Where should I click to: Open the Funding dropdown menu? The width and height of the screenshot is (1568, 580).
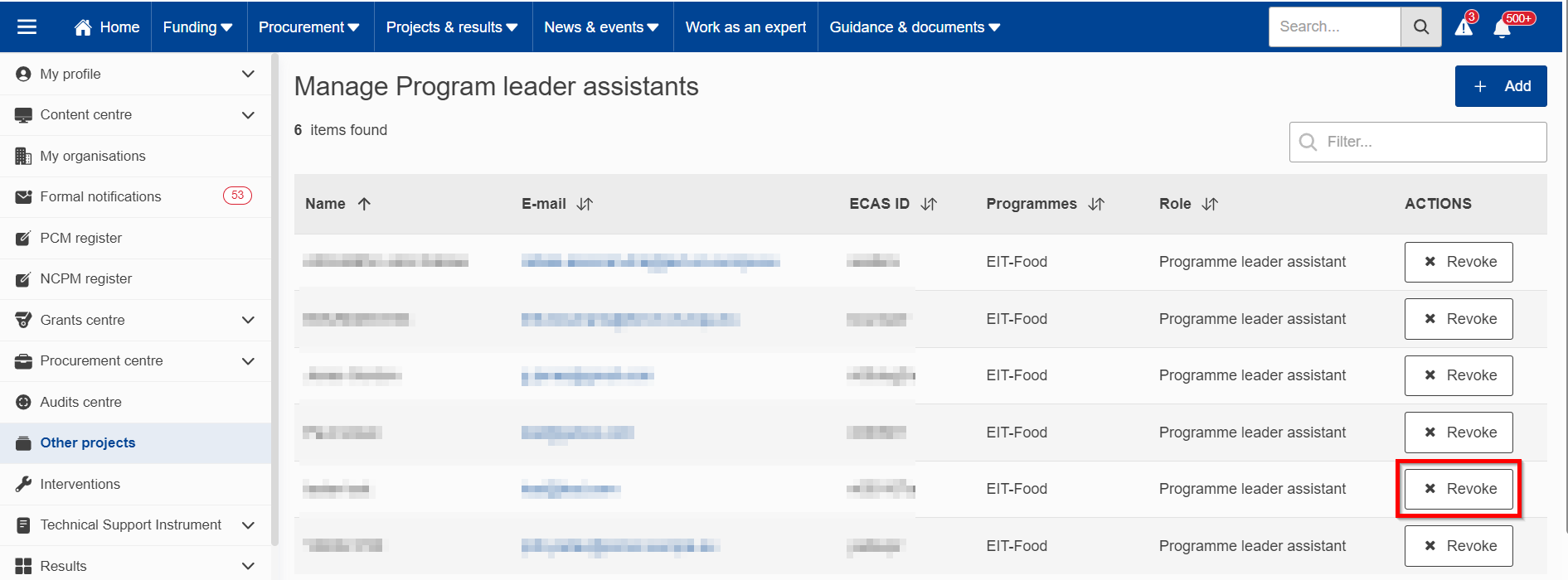pos(197,27)
